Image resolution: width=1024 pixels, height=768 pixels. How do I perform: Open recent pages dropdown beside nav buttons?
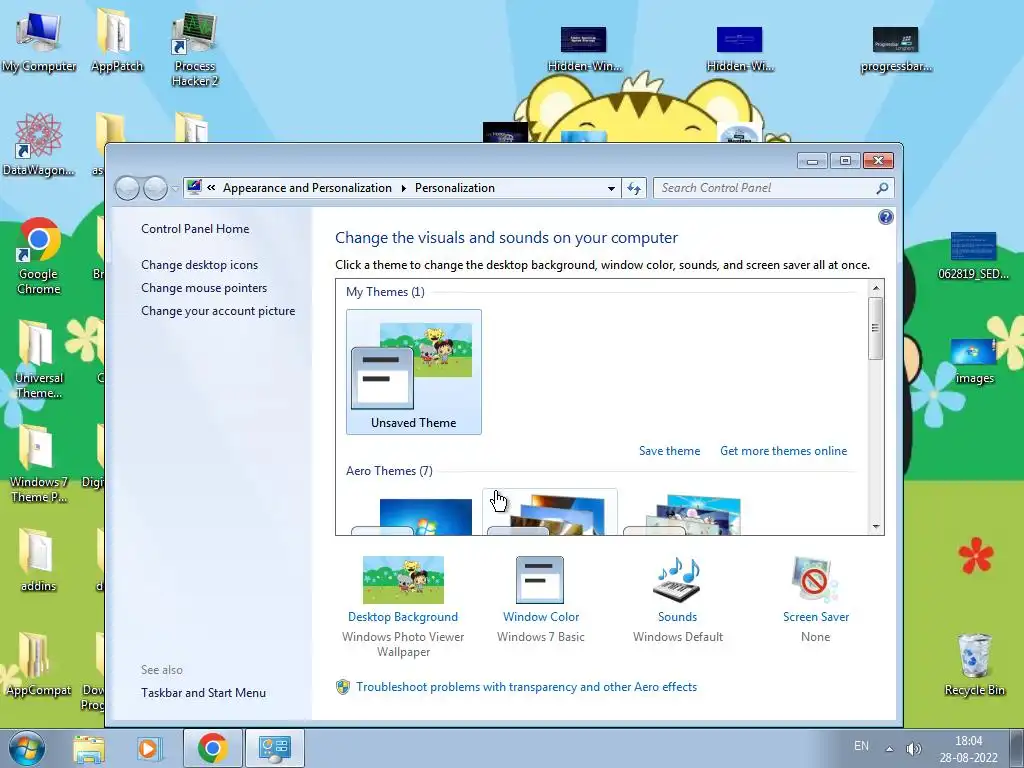pyautogui.click(x=175, y=189)
